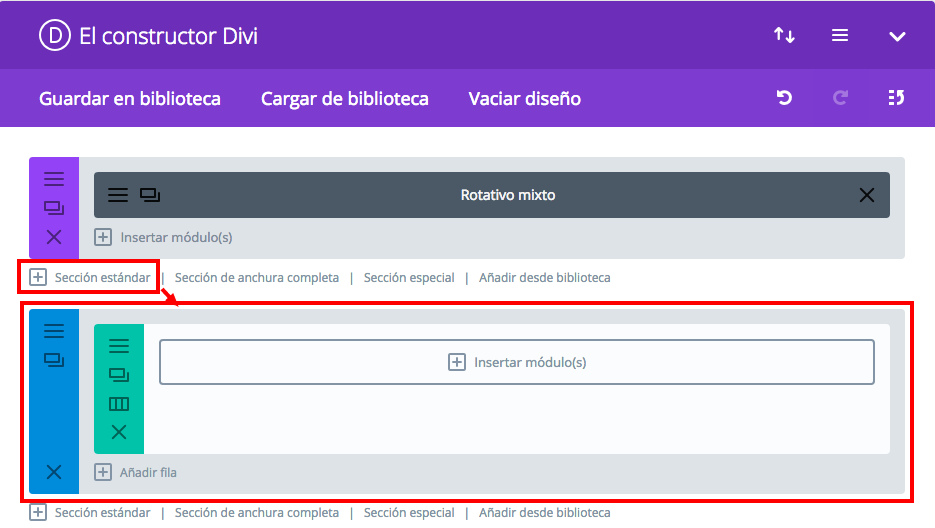Click the undo arrow icon

coord(785,98)
